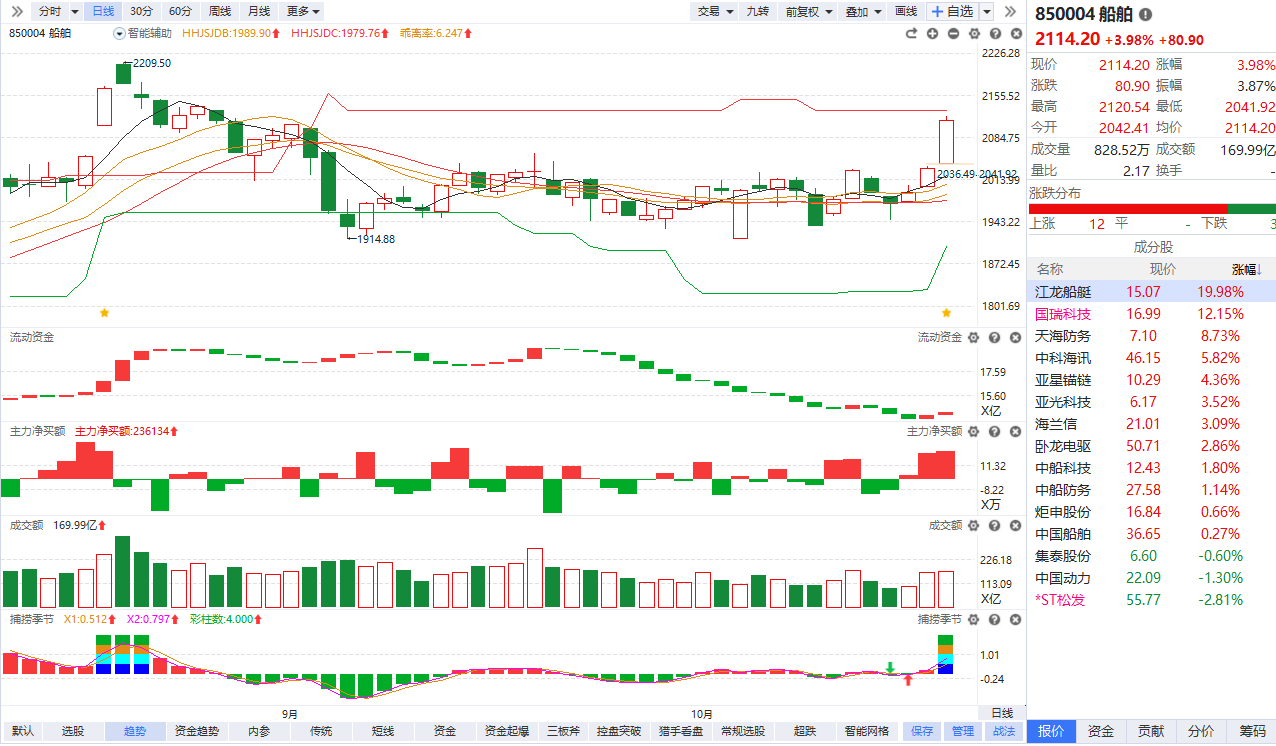Open settings gear for 捕捞季节 indicator

(x=972, y=620)
